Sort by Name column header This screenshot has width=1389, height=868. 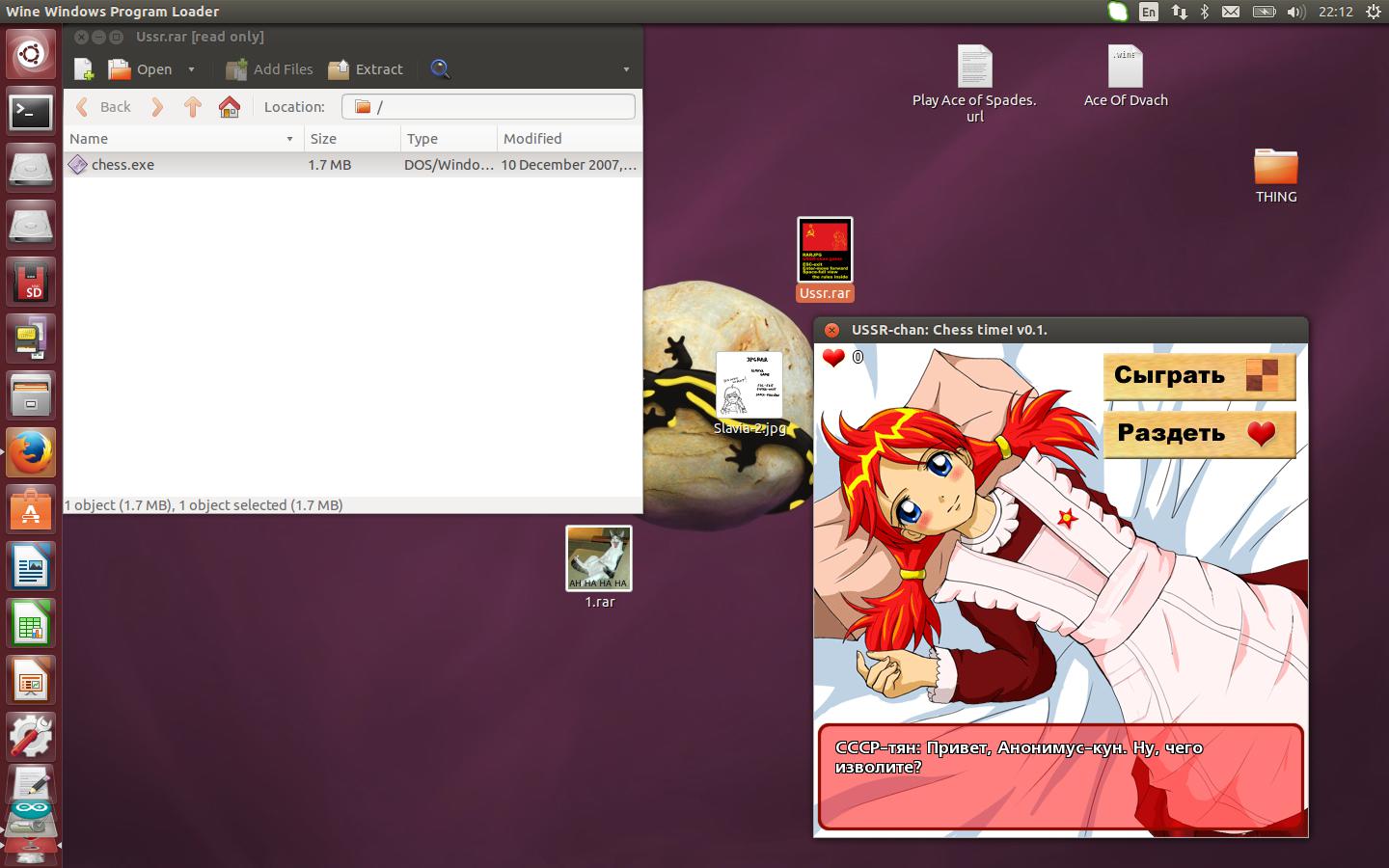pyautogui.click(x=182, y=139)
